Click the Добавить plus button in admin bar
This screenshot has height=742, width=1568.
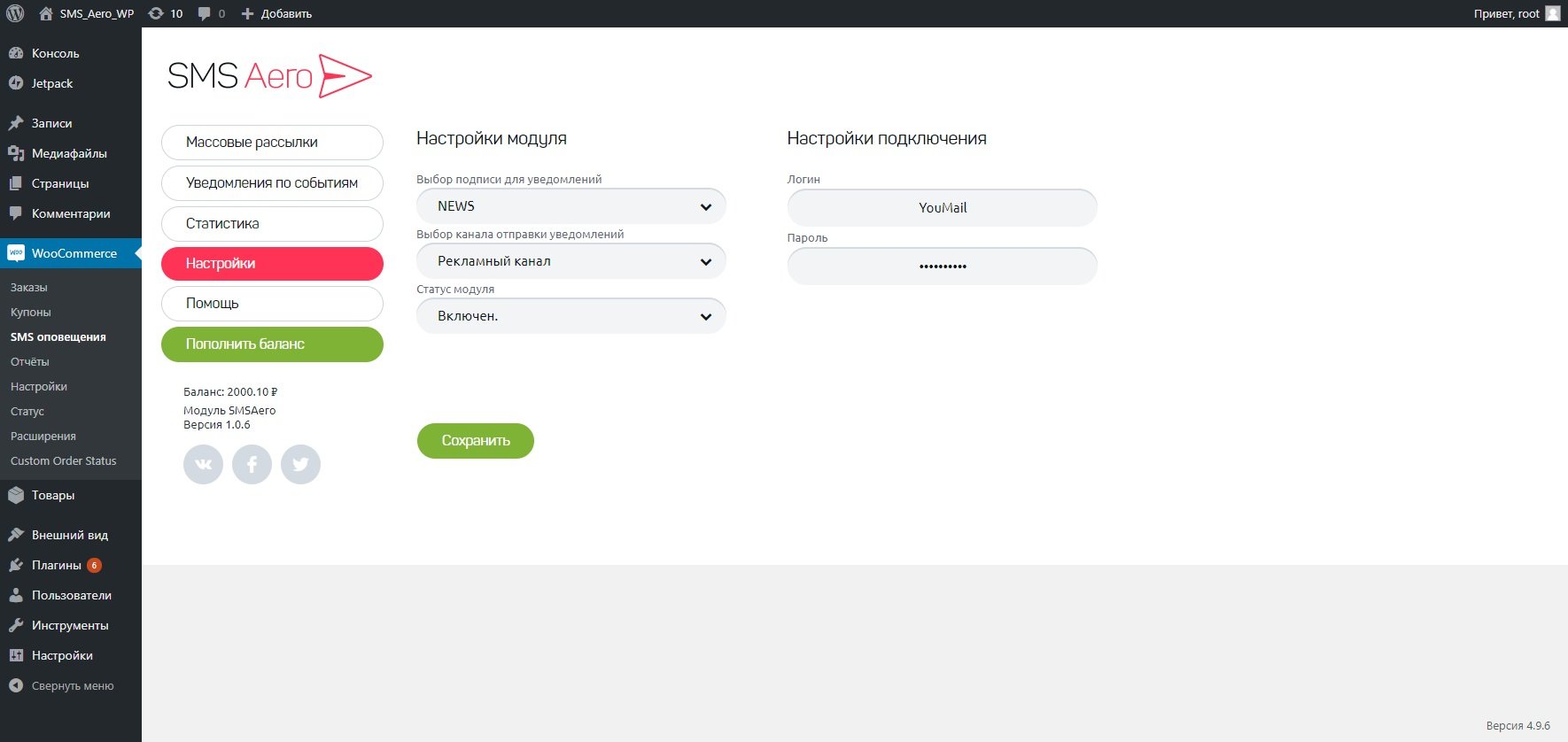(x=276, y=13)
